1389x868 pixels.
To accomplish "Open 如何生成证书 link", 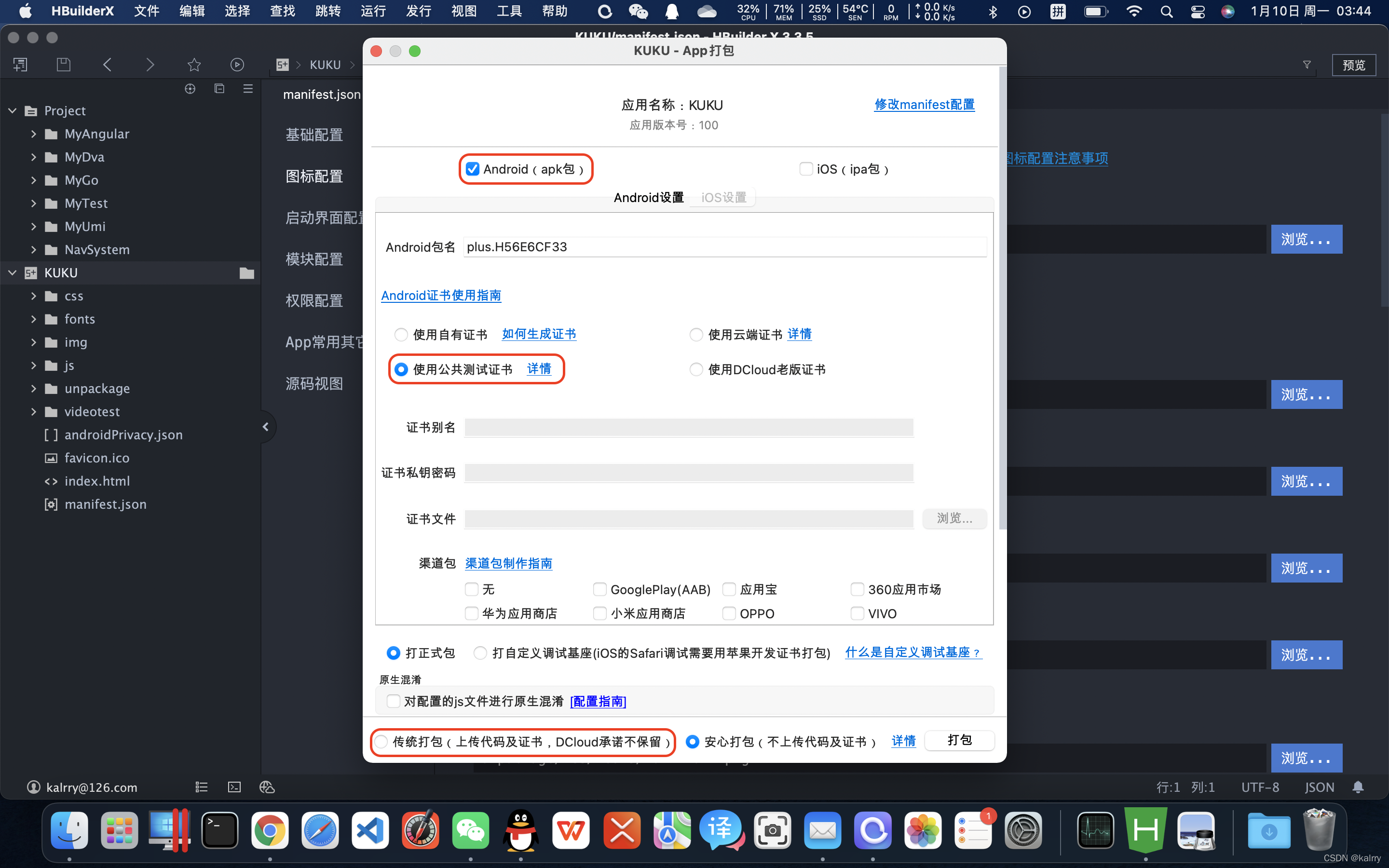I will point(539,334).
